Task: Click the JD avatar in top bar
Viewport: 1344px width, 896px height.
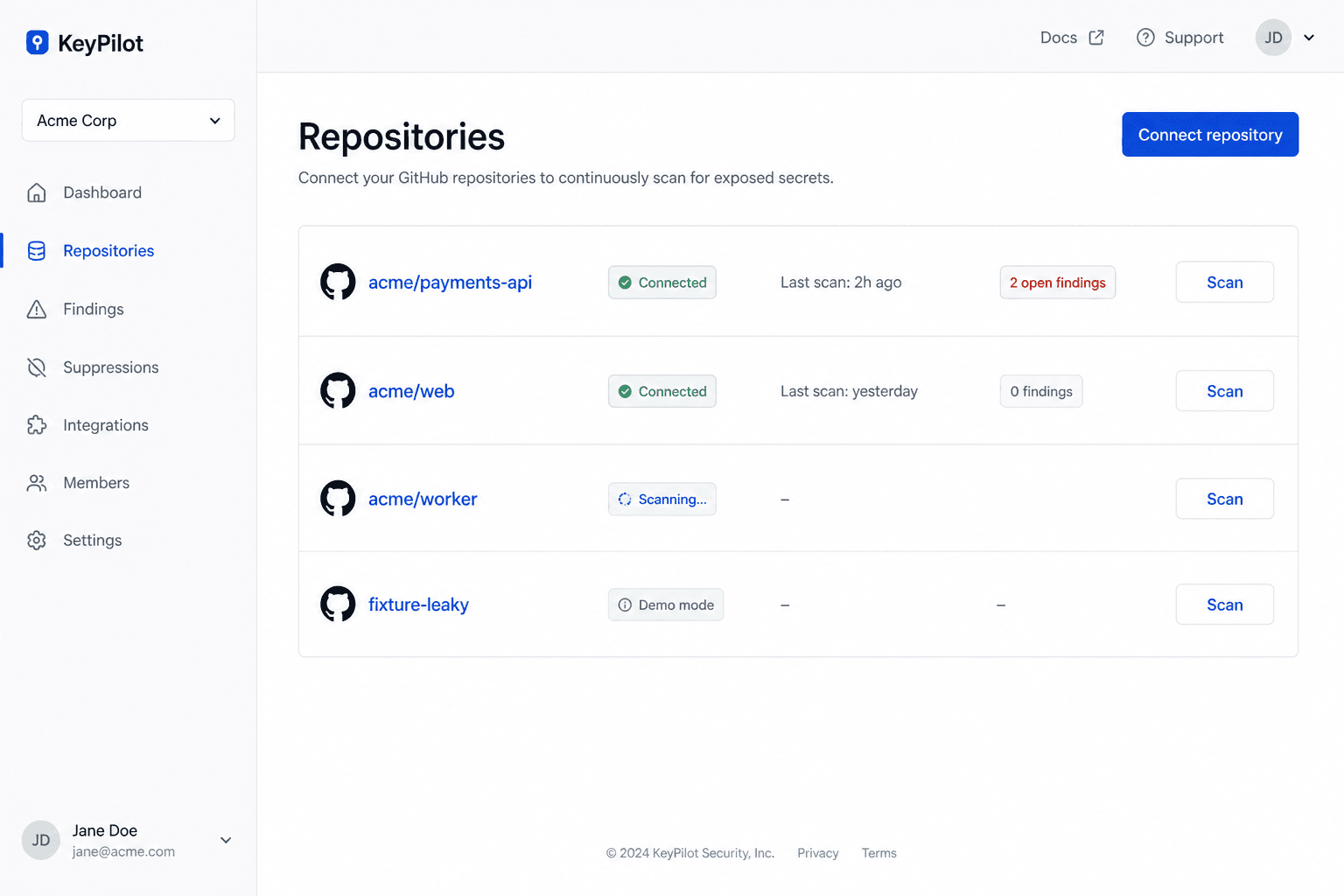Action: [x=1273, y=38]
